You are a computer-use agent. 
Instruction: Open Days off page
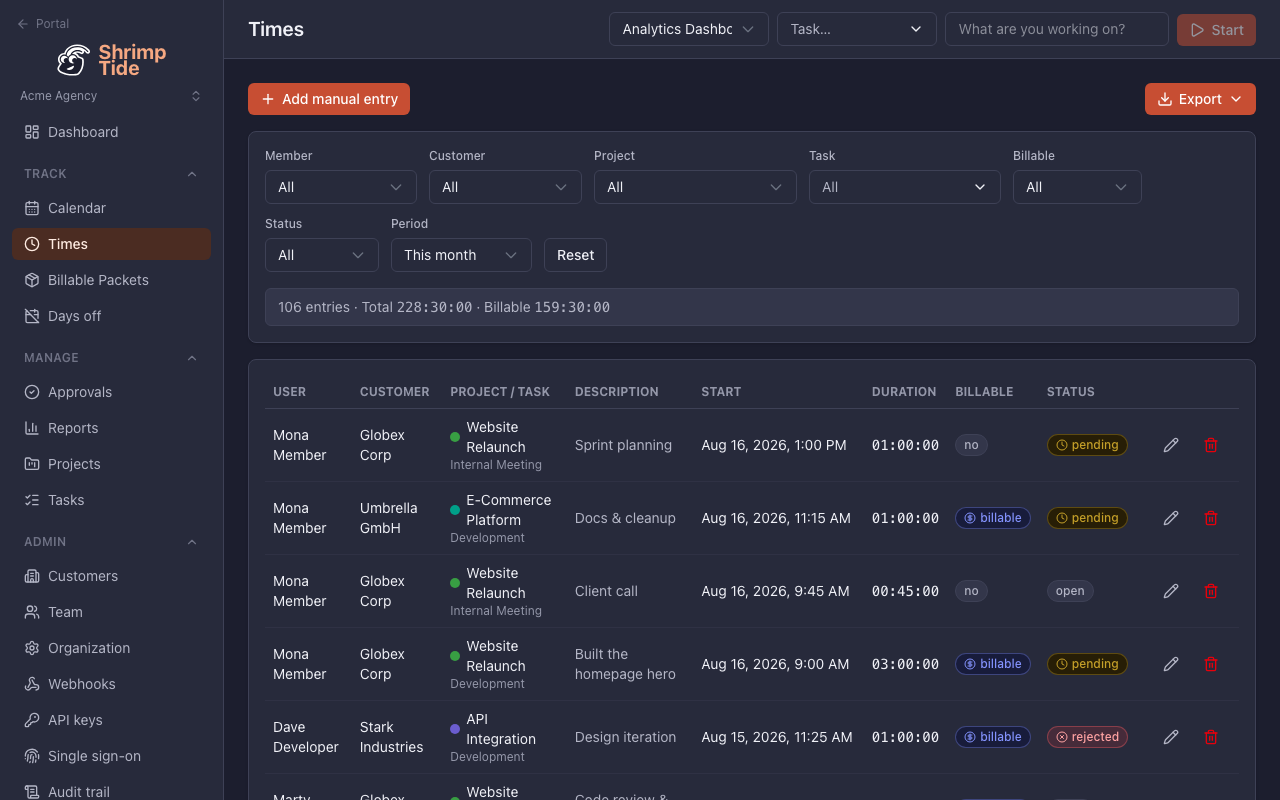tap(111, 316)
